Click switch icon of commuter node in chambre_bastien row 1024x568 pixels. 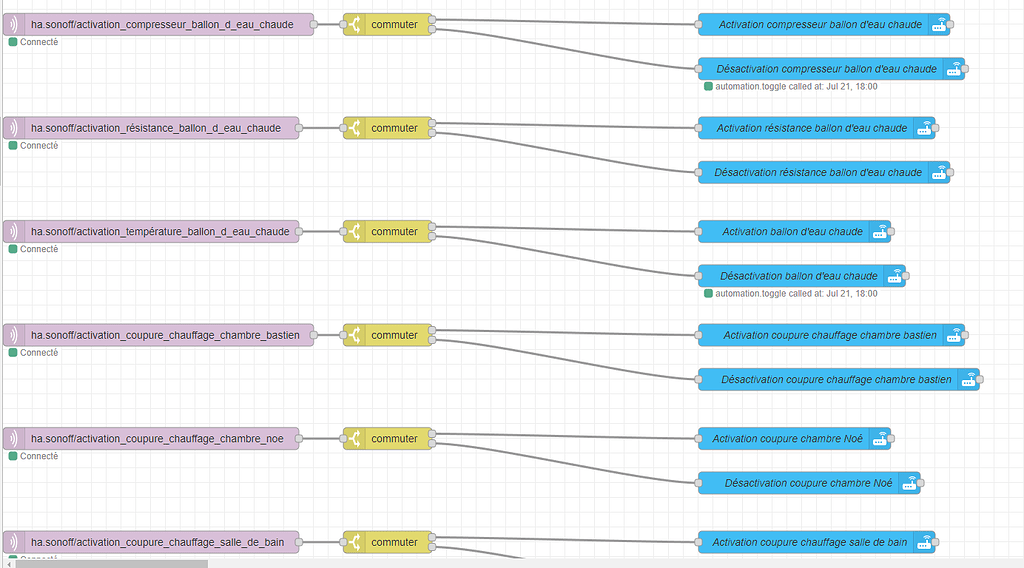(355, 335)
